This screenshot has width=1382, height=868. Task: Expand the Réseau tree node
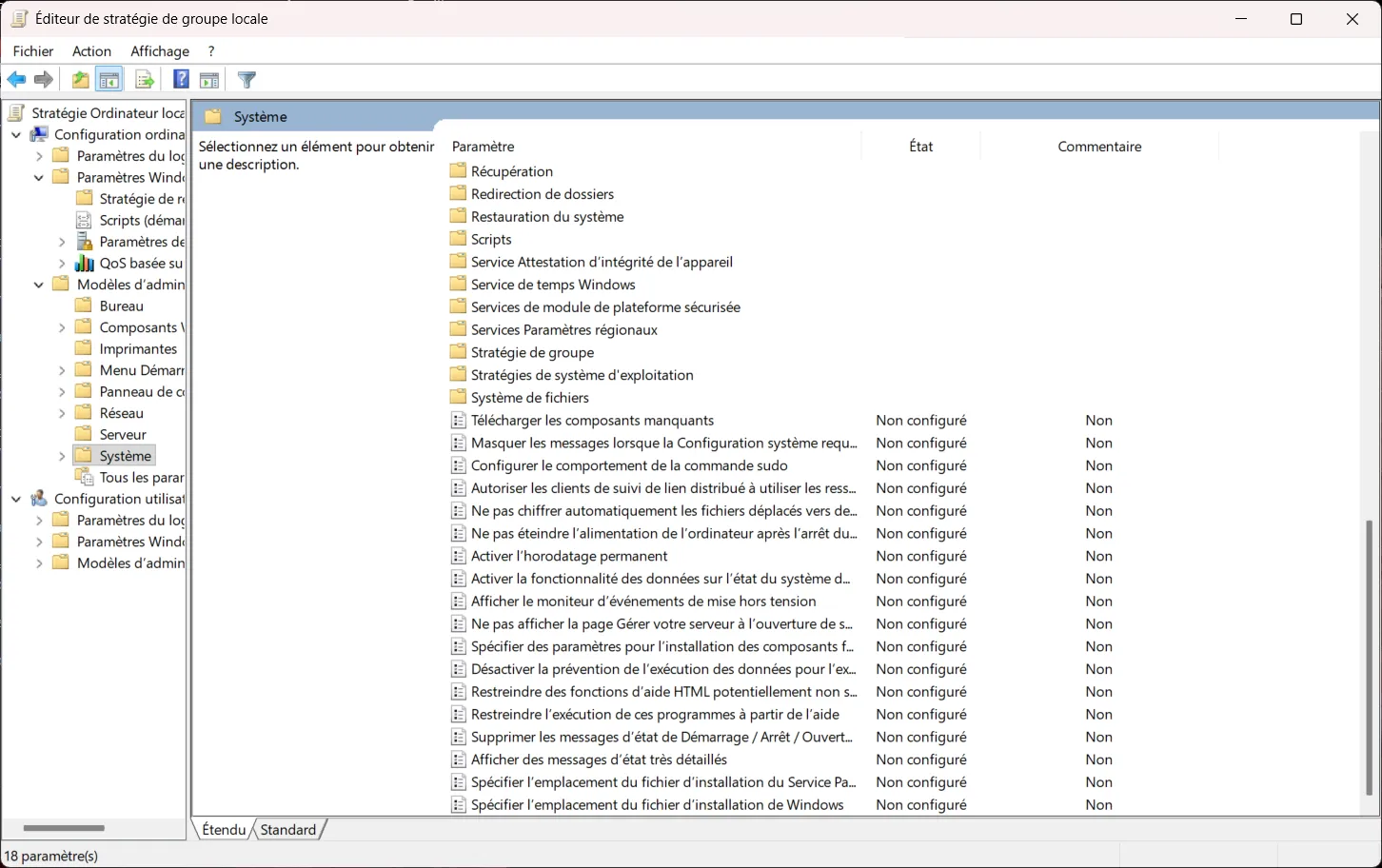(61, 412)
